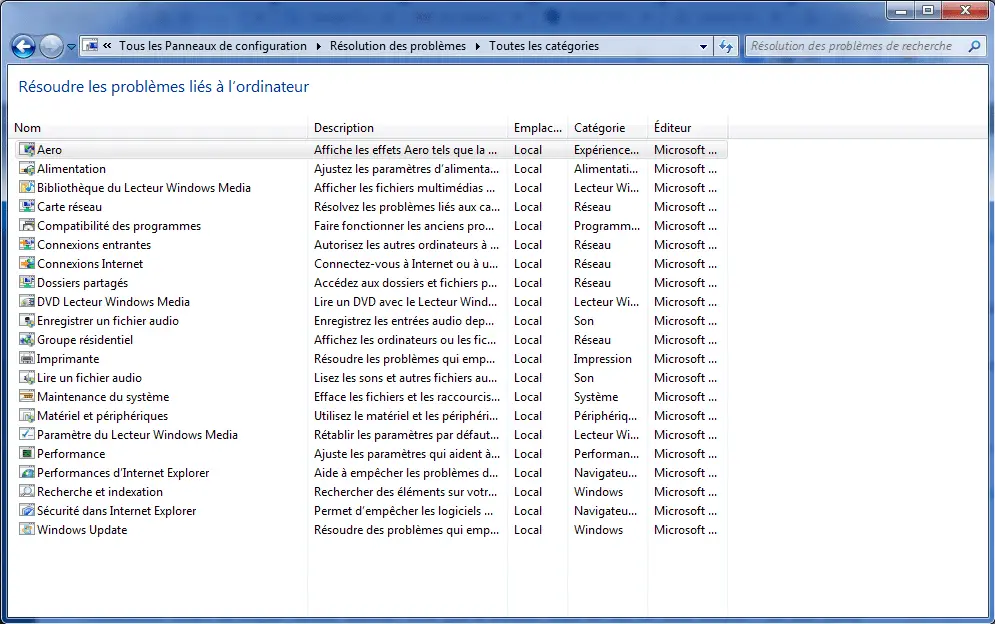
Task: Open the recent pages dropdown arrow
Action: point(71,47)
